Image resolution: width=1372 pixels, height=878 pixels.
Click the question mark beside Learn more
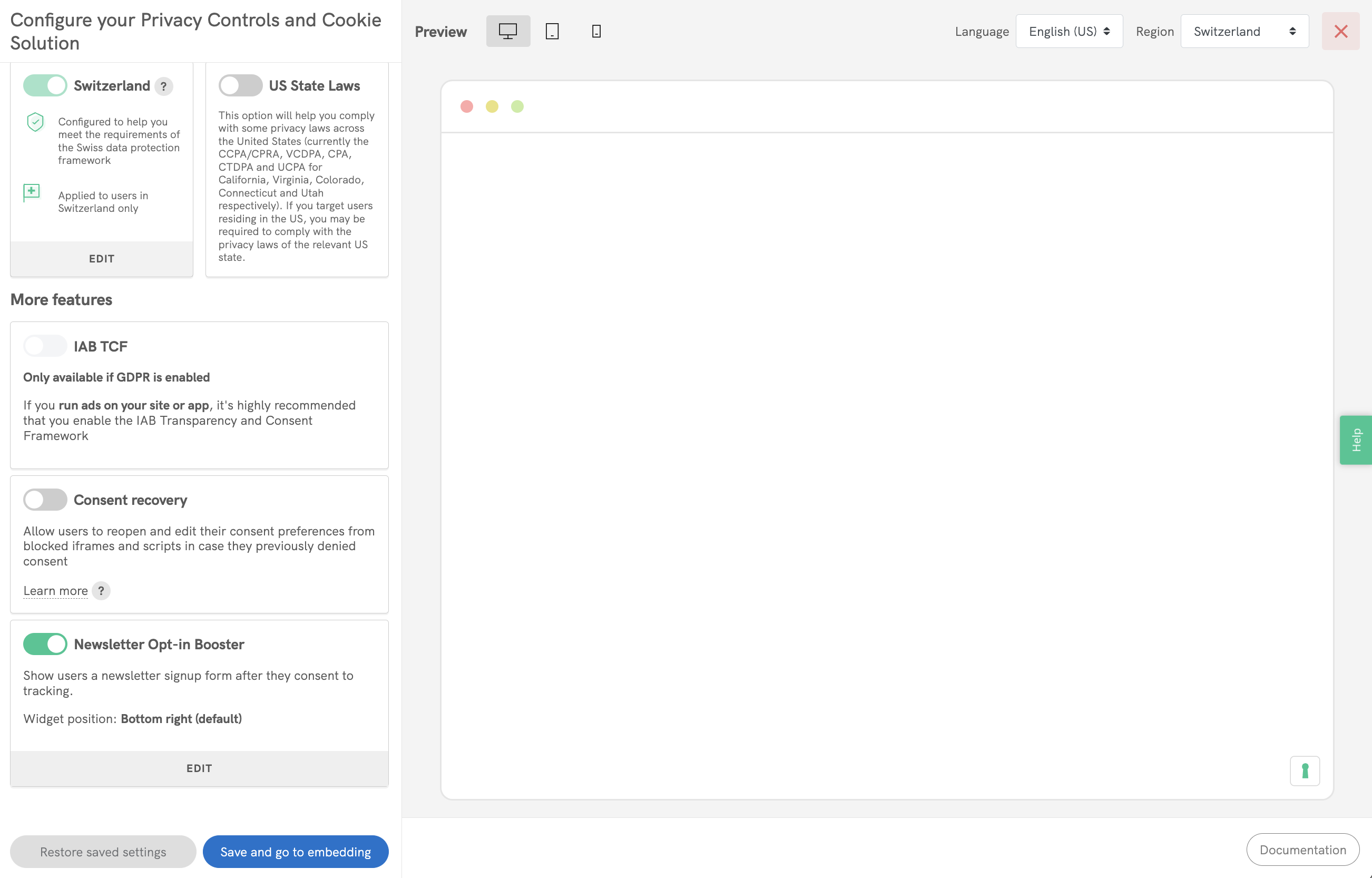click(x=101, y=591)
